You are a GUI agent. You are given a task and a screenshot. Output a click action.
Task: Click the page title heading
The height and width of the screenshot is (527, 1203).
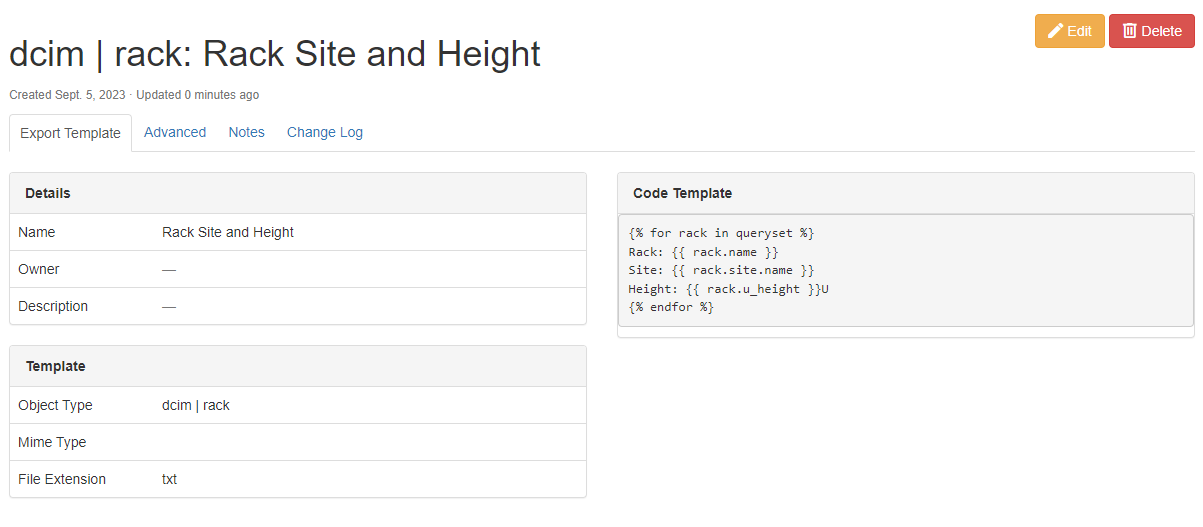coord(275,54)
